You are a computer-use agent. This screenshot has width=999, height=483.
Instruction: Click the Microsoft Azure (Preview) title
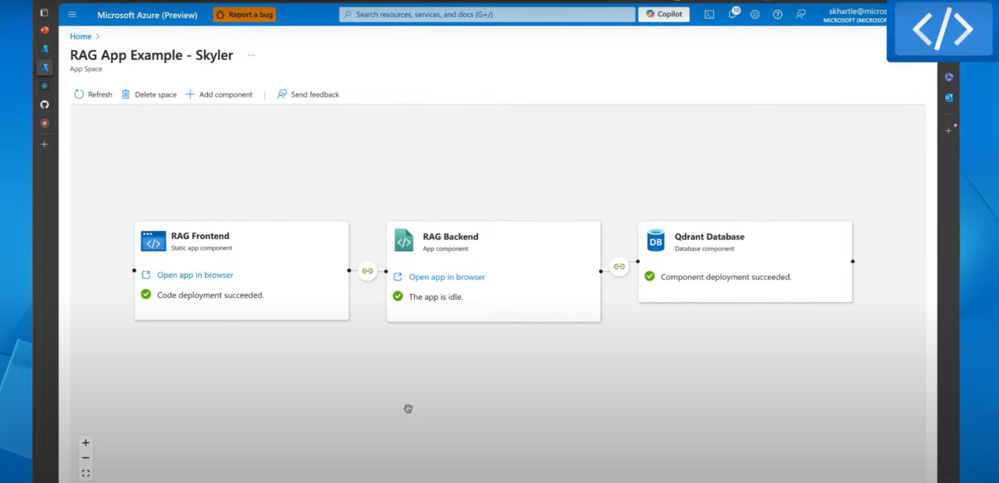pos(147,15)
